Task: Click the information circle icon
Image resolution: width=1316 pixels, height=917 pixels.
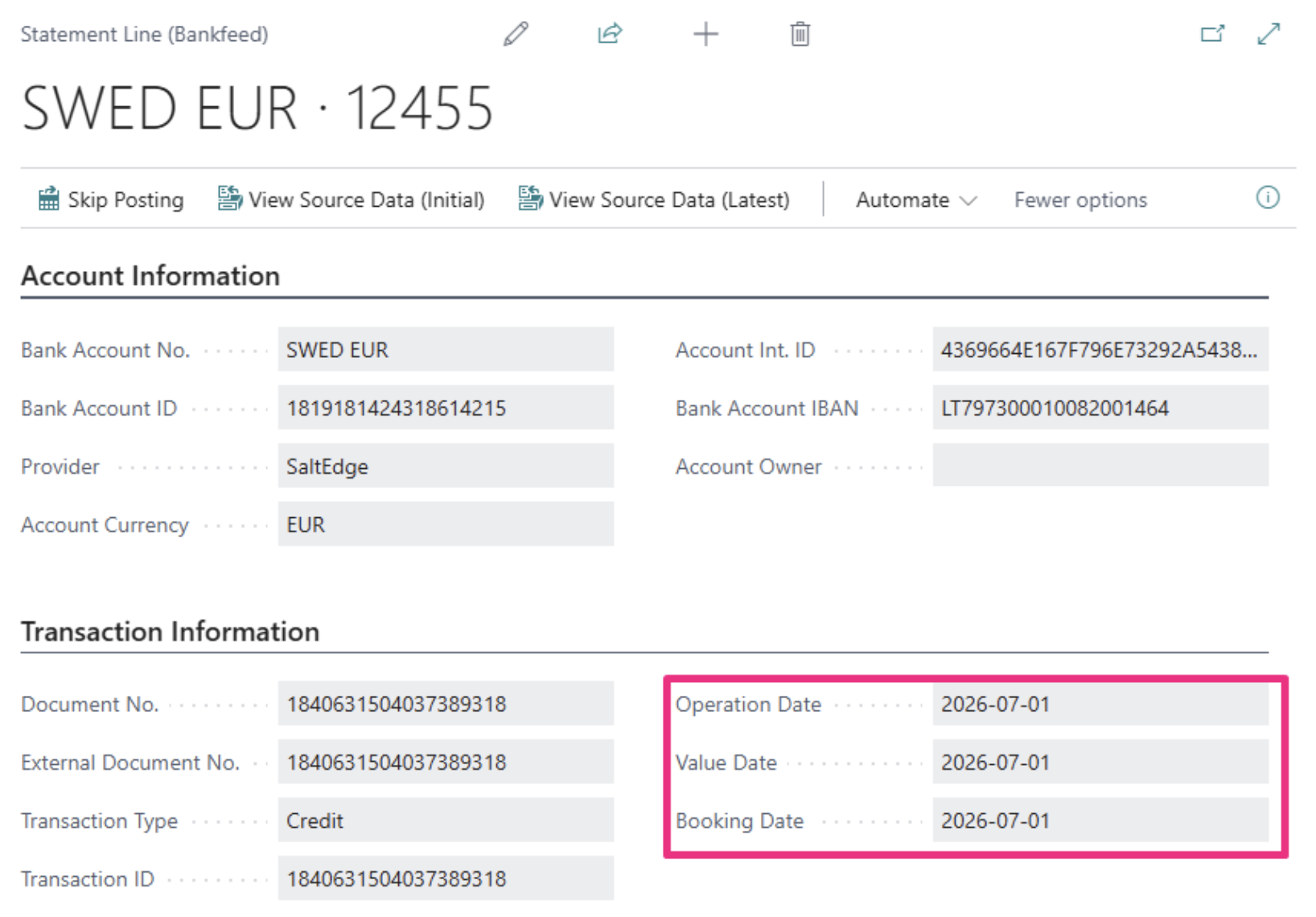Action: coord(1268,198)
